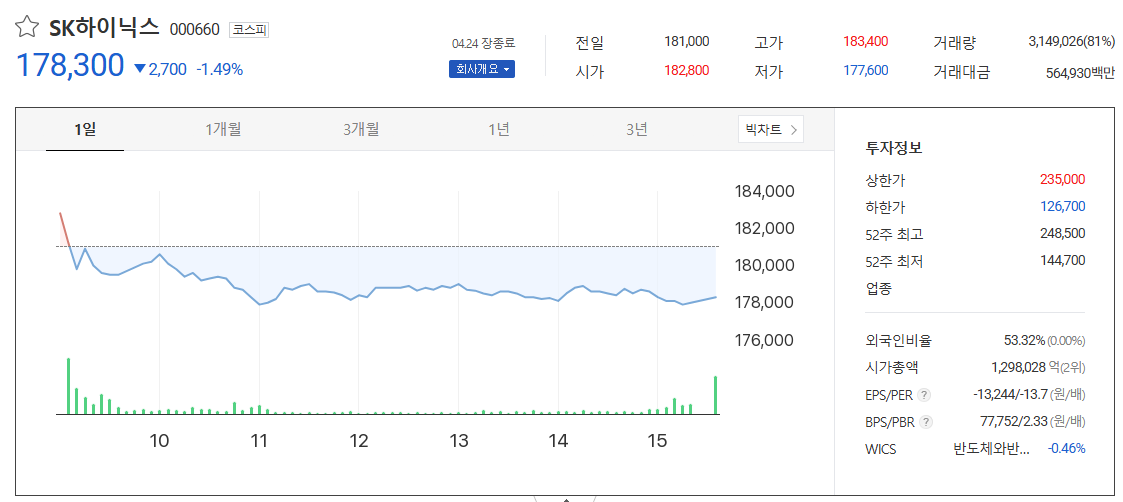1123x502 pixels.
Task: Click the 184,000 y-axis label
Action: coord(764,192)
